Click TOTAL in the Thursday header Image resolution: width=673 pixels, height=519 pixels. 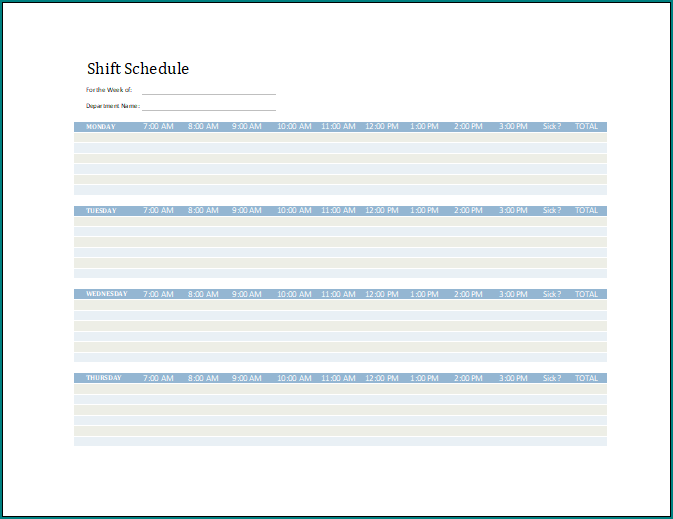click(586, 378)
